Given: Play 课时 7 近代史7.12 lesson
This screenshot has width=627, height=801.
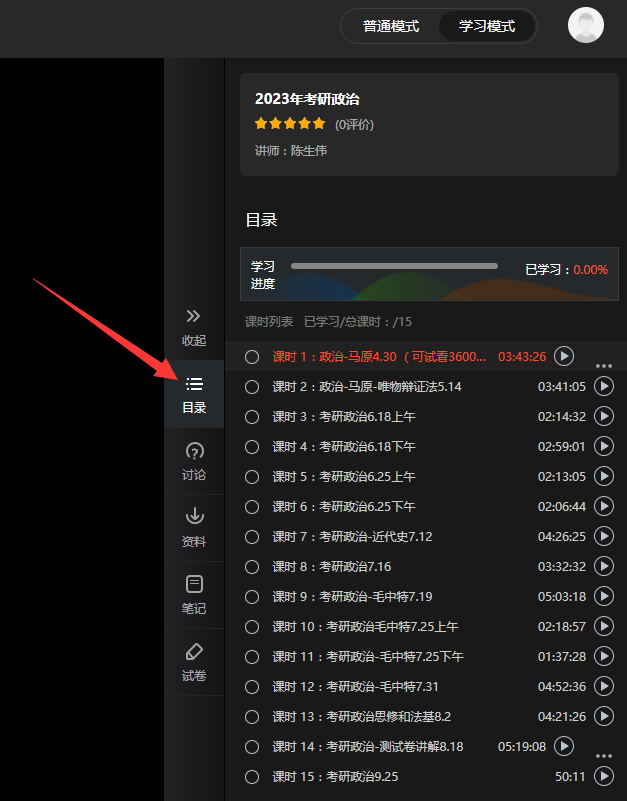Looking at the screenshot, I should point(603,536).
